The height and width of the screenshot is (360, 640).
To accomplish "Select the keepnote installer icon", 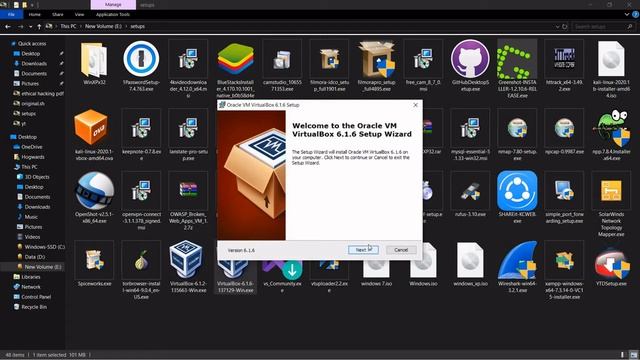I will click(141, 128).
